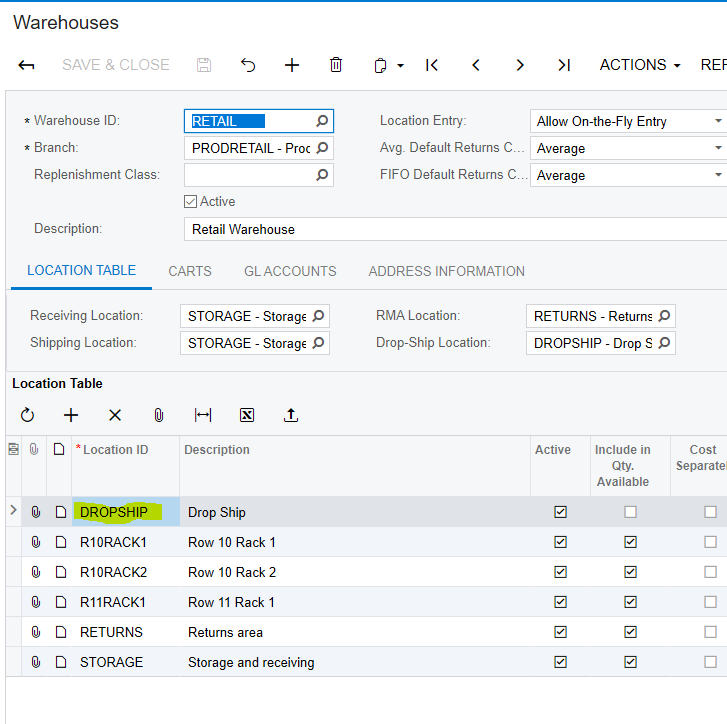Viewport: 727px width, 724px height.
Task: Toggle Include in Qty. Available for DROPSHIP
Action: coord(630,512)
